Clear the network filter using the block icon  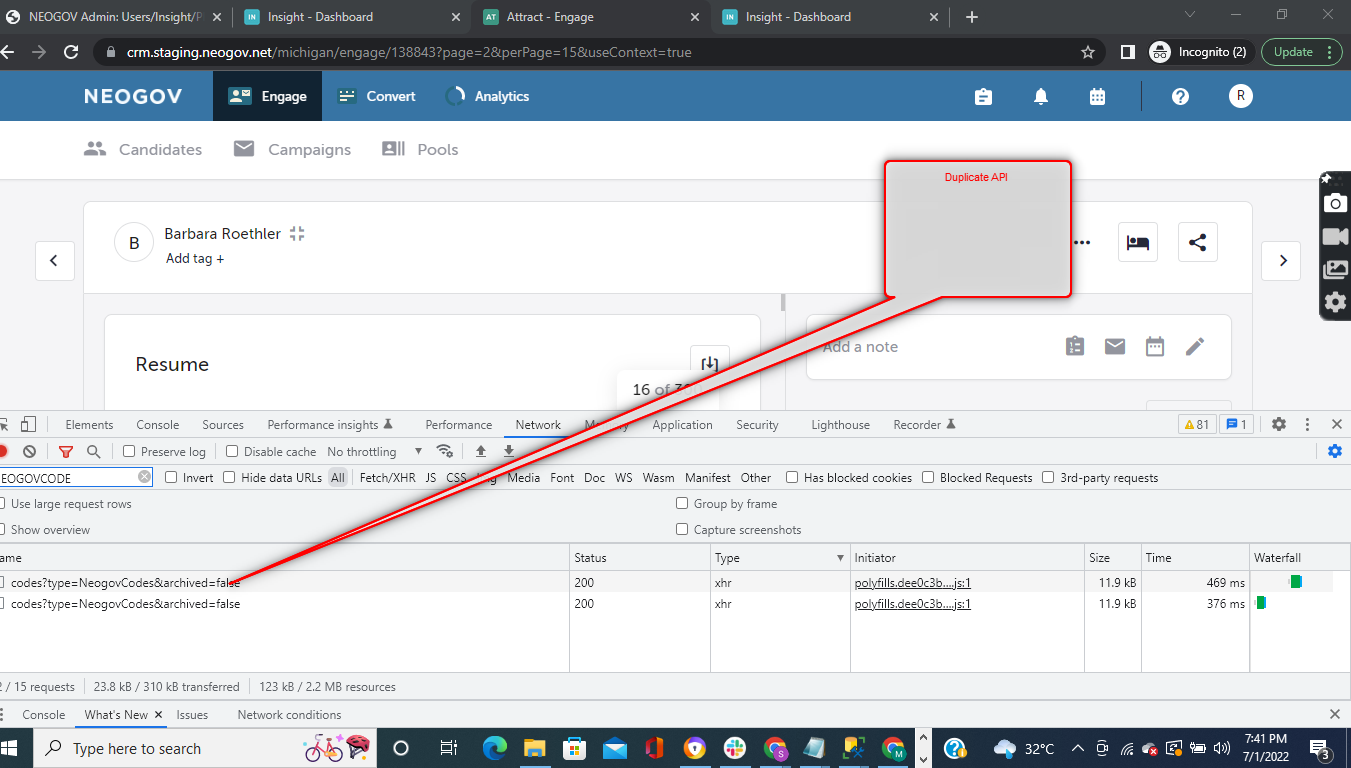coord(29,451)
